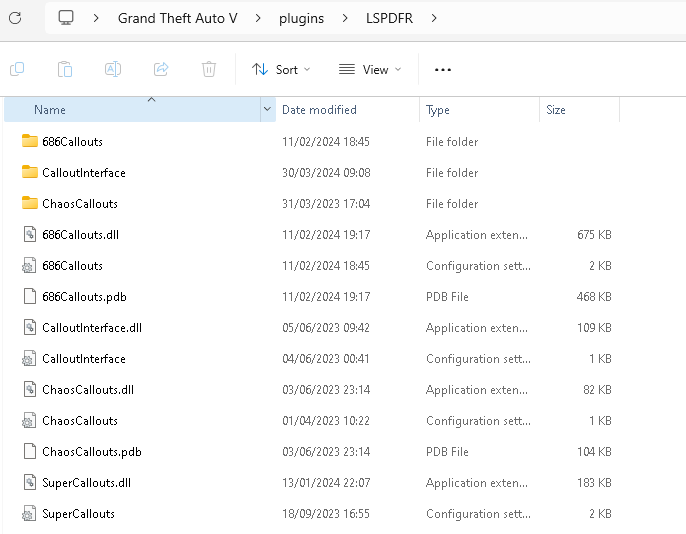Select the SuperCallouts.dll file row
Image resolution: width=686 pixels, height=534 pixels.
tap(87, 483)
